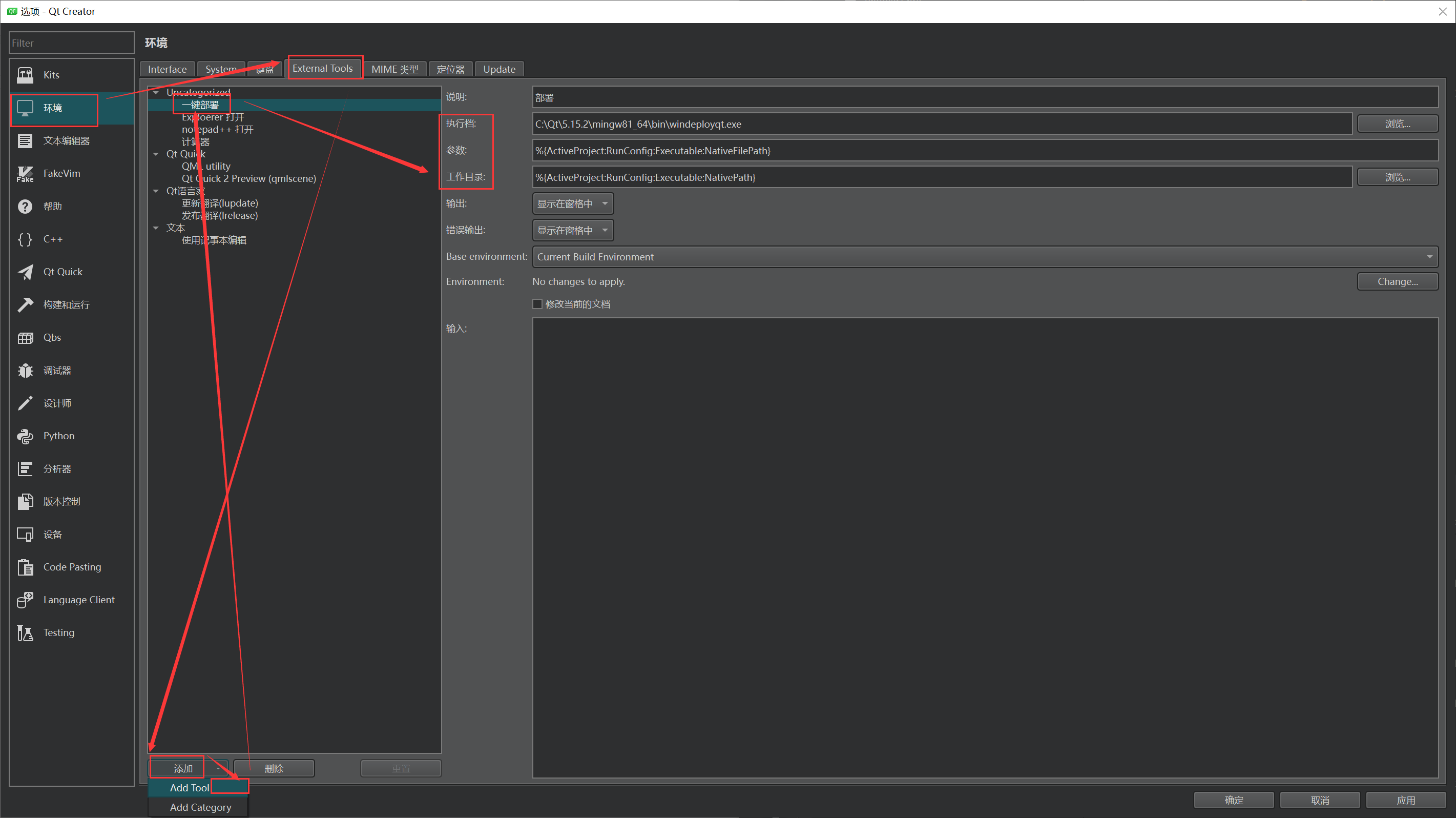The height and width of the screenshot is (818, 1456).
Task: Click the 取消 button
Action: click(x=1320, y=800)
